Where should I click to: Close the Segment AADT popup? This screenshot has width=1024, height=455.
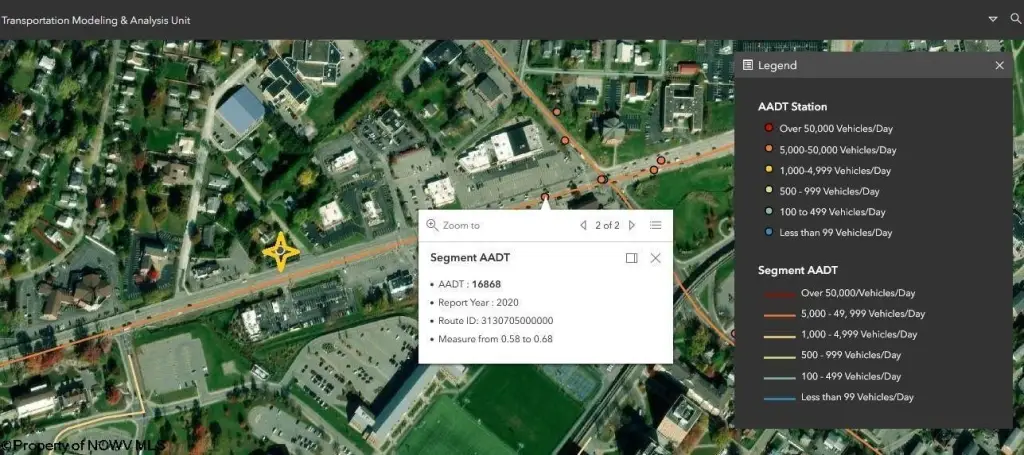coord(656,258)
